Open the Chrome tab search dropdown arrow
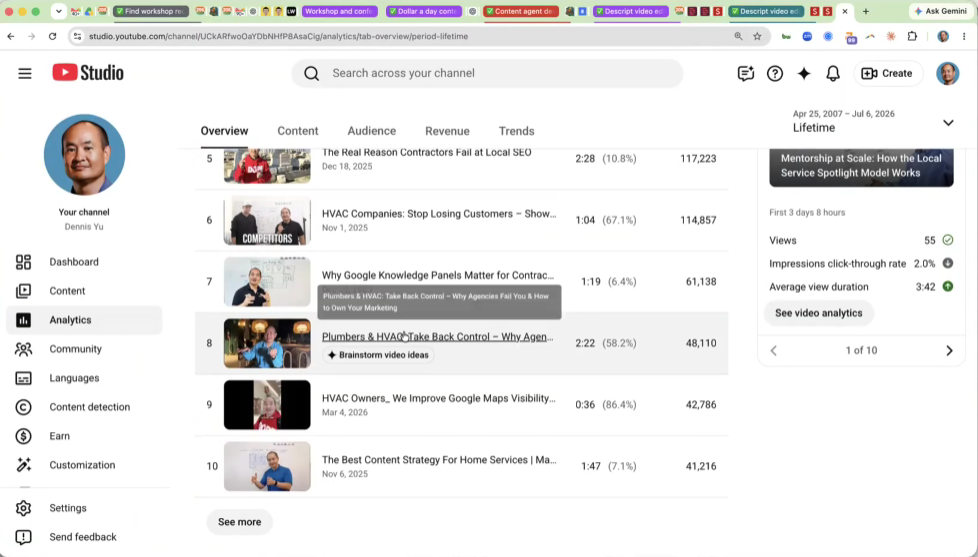The height and width of the screenshot is (557, 978). (x=59, y=11)
